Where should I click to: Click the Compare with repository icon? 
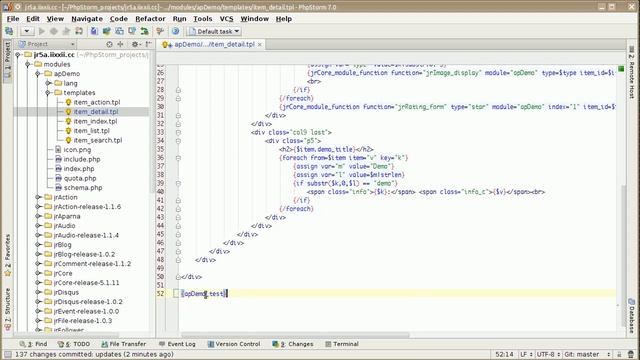(x=119, y=31)
